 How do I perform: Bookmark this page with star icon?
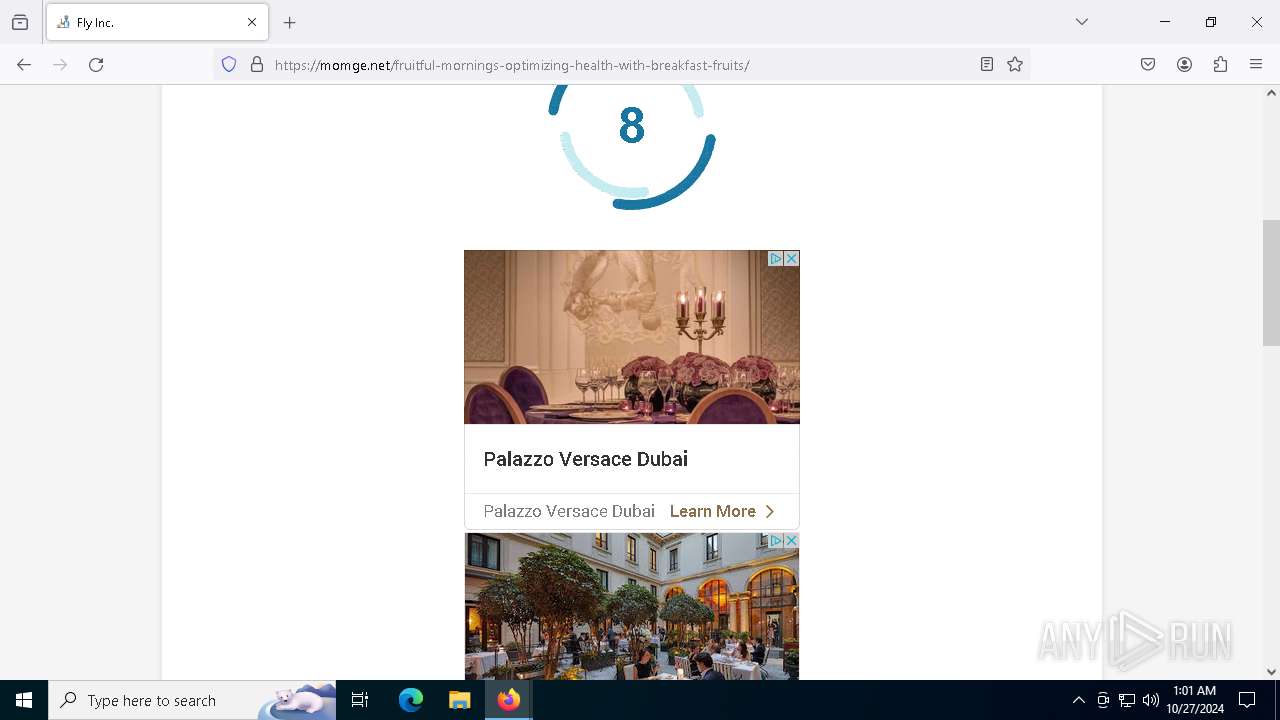1015,65
